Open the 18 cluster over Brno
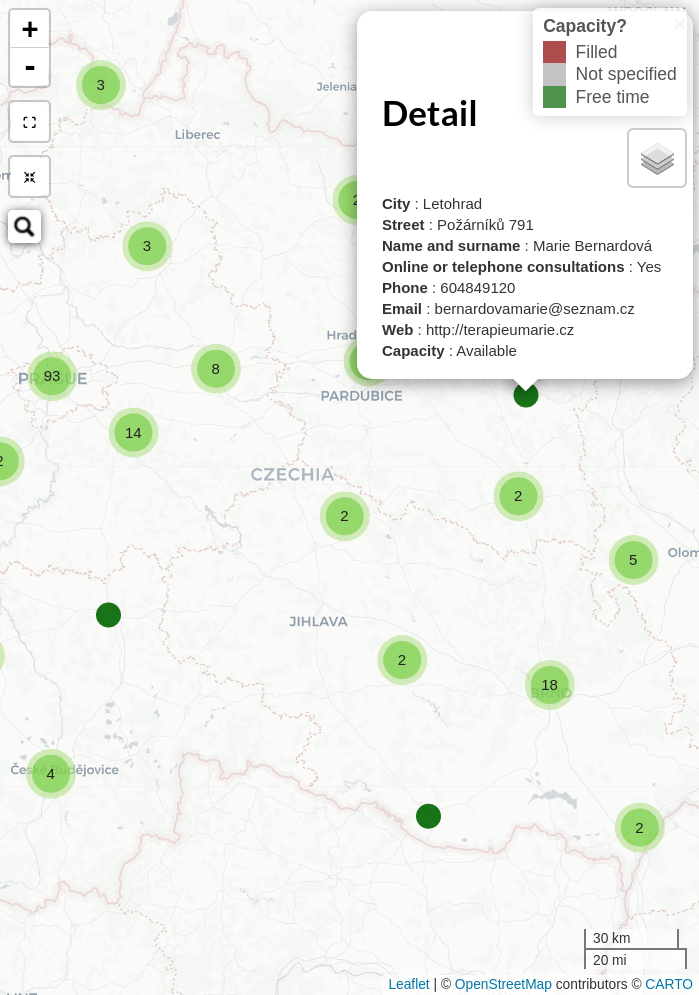 pyautogui.click(x=549, y=685)
